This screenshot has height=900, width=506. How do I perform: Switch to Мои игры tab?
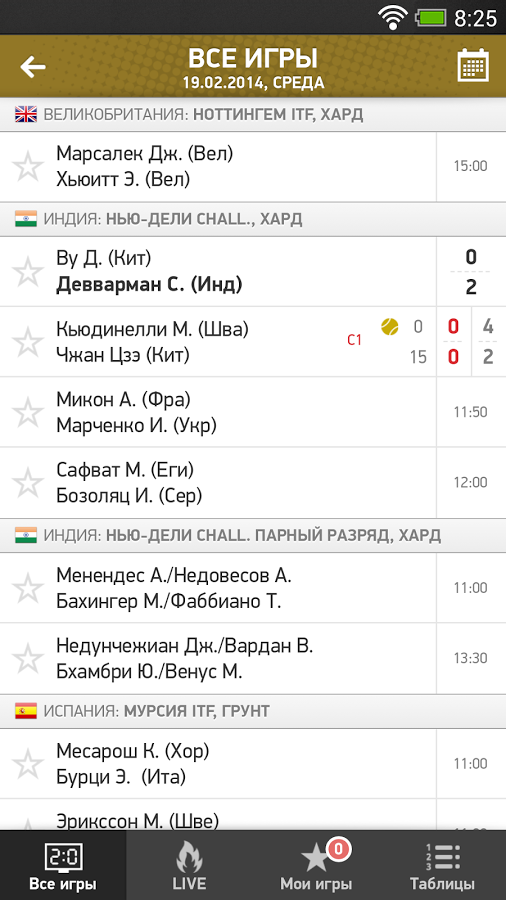click(x=316, y=865)
